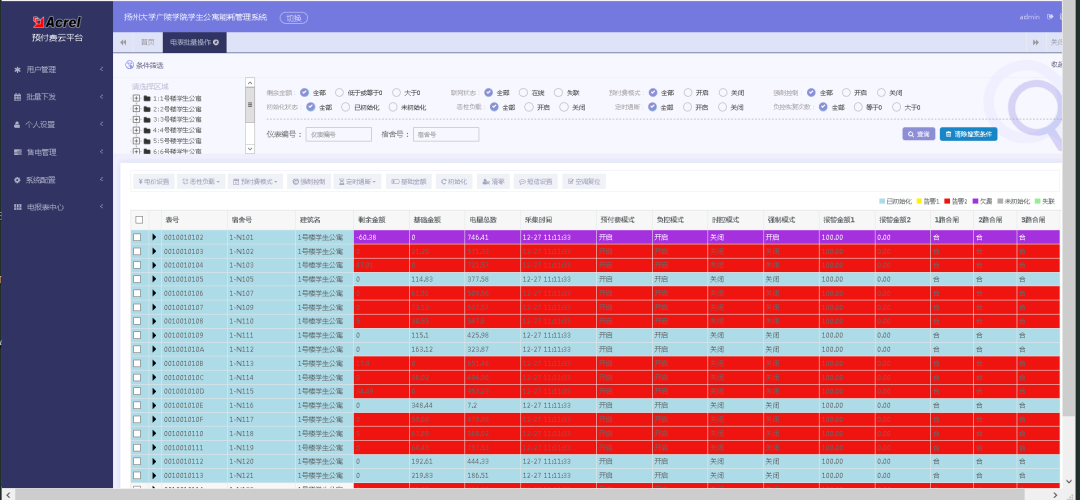Click the 电价设置 toolbar button
The width and height of the screenshot is (1080, 500).
coord(153,182)
